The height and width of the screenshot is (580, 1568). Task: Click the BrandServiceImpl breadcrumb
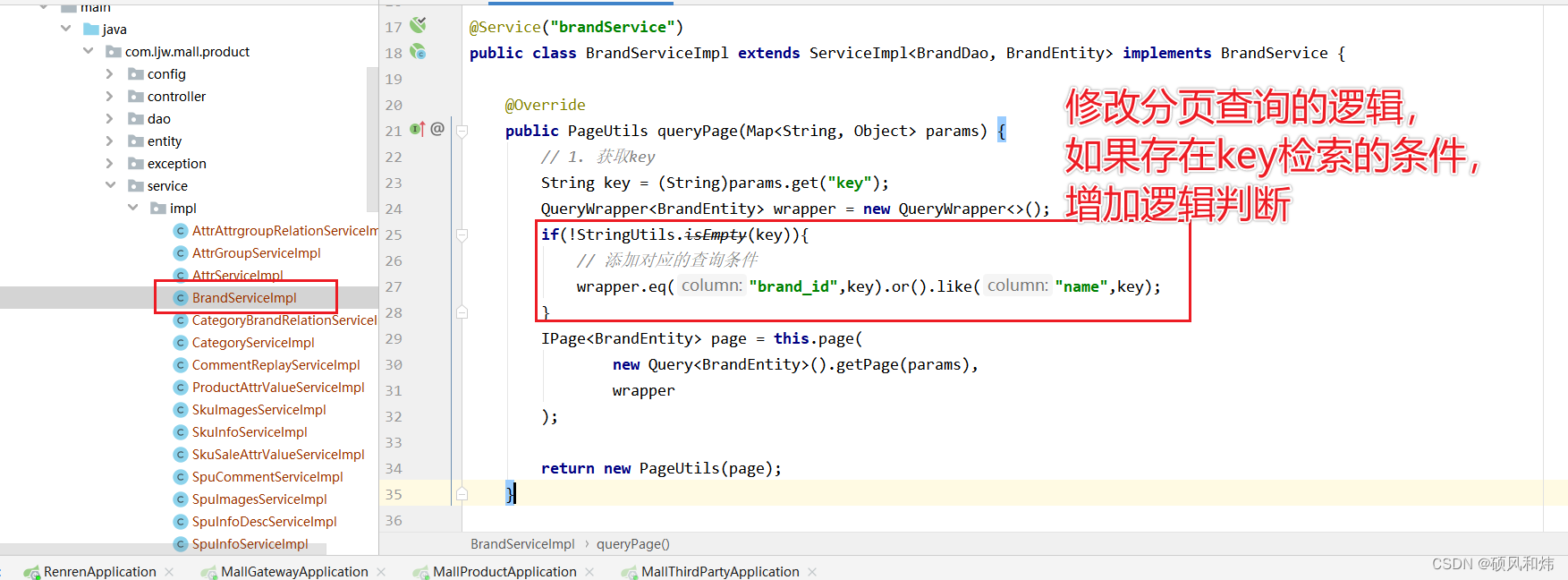point(522,544)
